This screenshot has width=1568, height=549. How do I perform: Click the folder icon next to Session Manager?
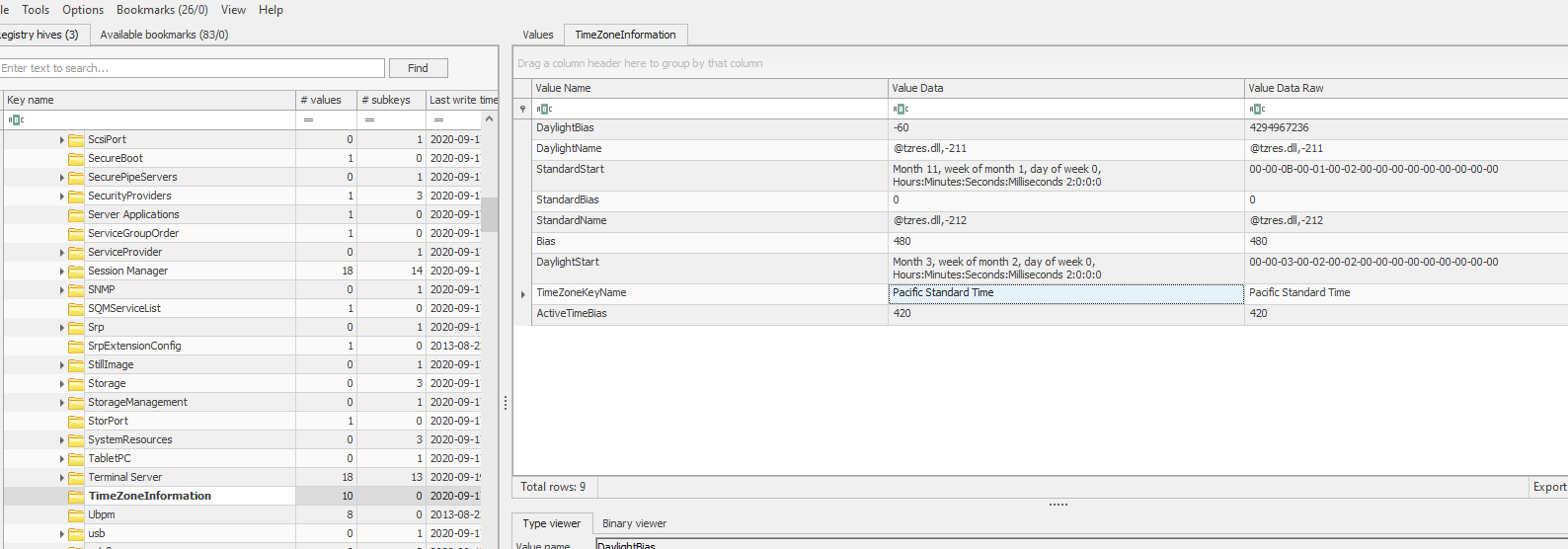click(76, 271)
